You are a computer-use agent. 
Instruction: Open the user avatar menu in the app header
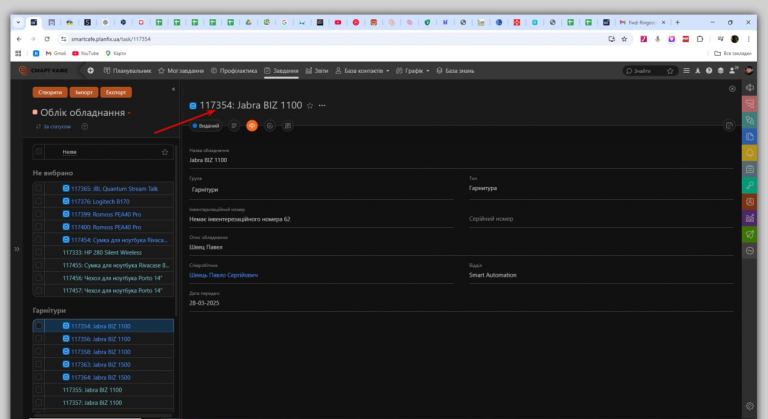(749, 71)
